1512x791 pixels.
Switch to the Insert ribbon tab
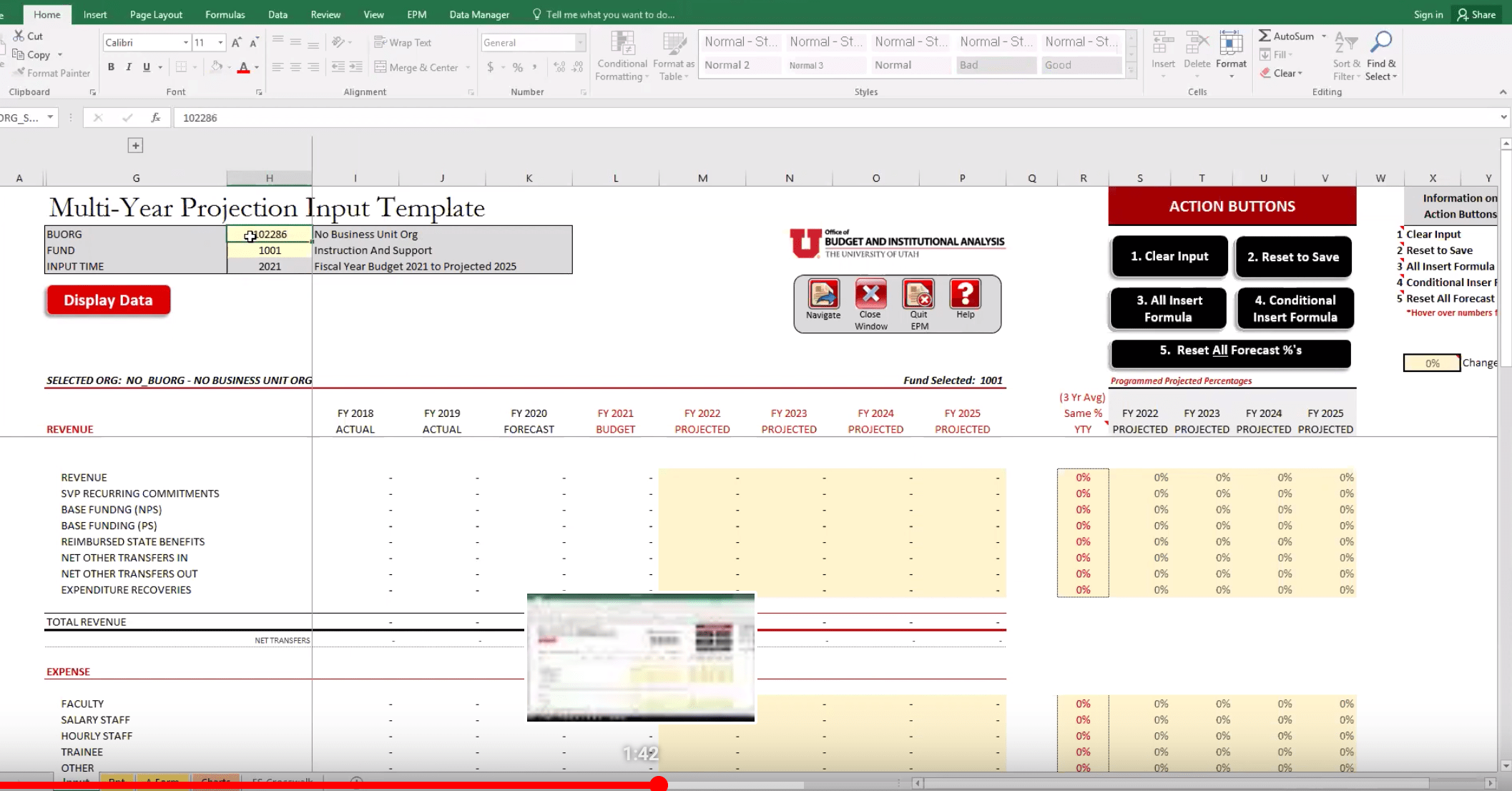point(95,14)
